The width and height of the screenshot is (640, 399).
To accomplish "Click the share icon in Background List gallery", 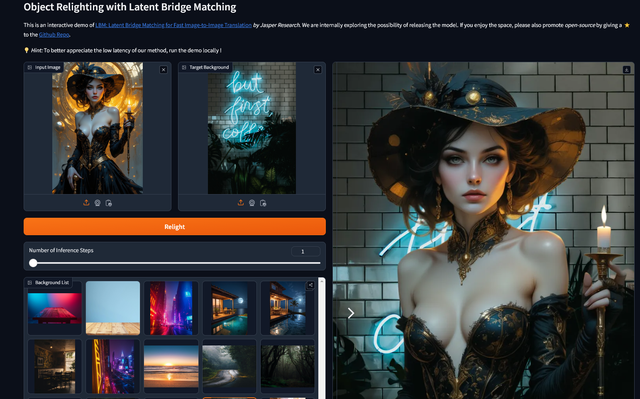I will pyautogui.click(x=310, y=285).
